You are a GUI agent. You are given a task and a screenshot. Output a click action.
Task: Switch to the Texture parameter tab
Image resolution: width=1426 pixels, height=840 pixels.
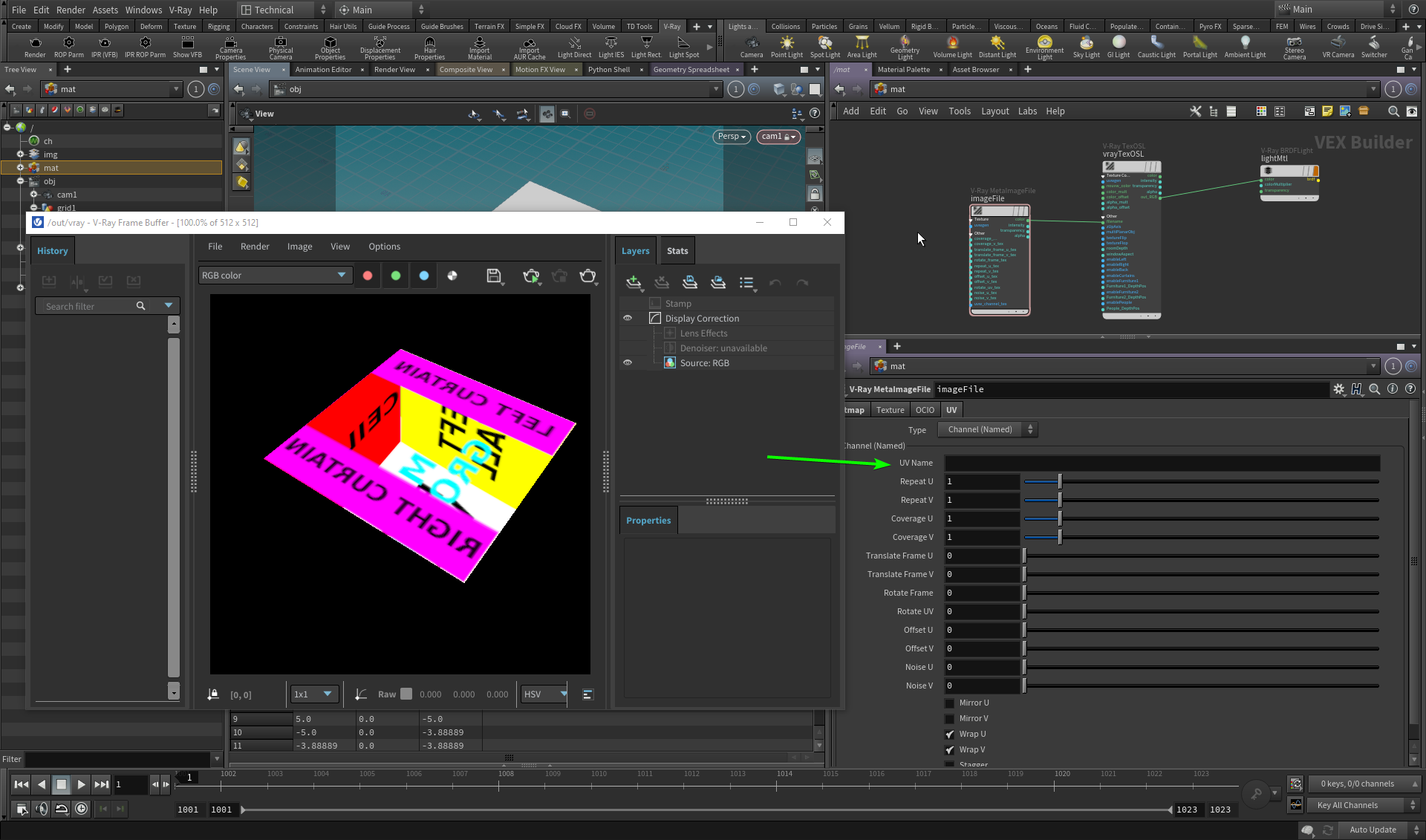point(890,410)
